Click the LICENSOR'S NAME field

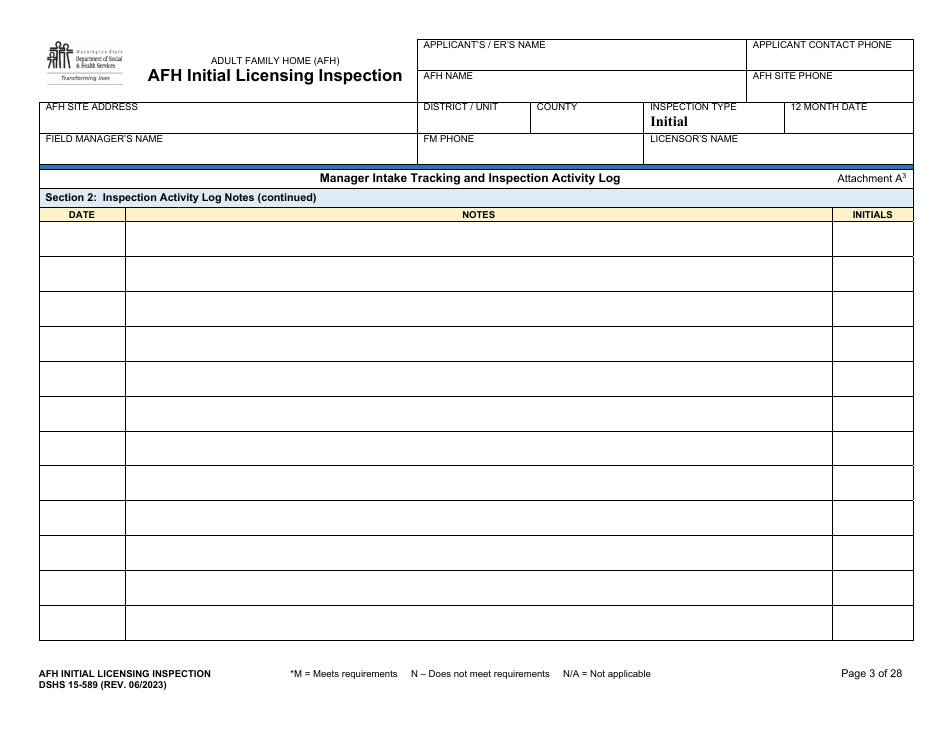click(778, 148)
